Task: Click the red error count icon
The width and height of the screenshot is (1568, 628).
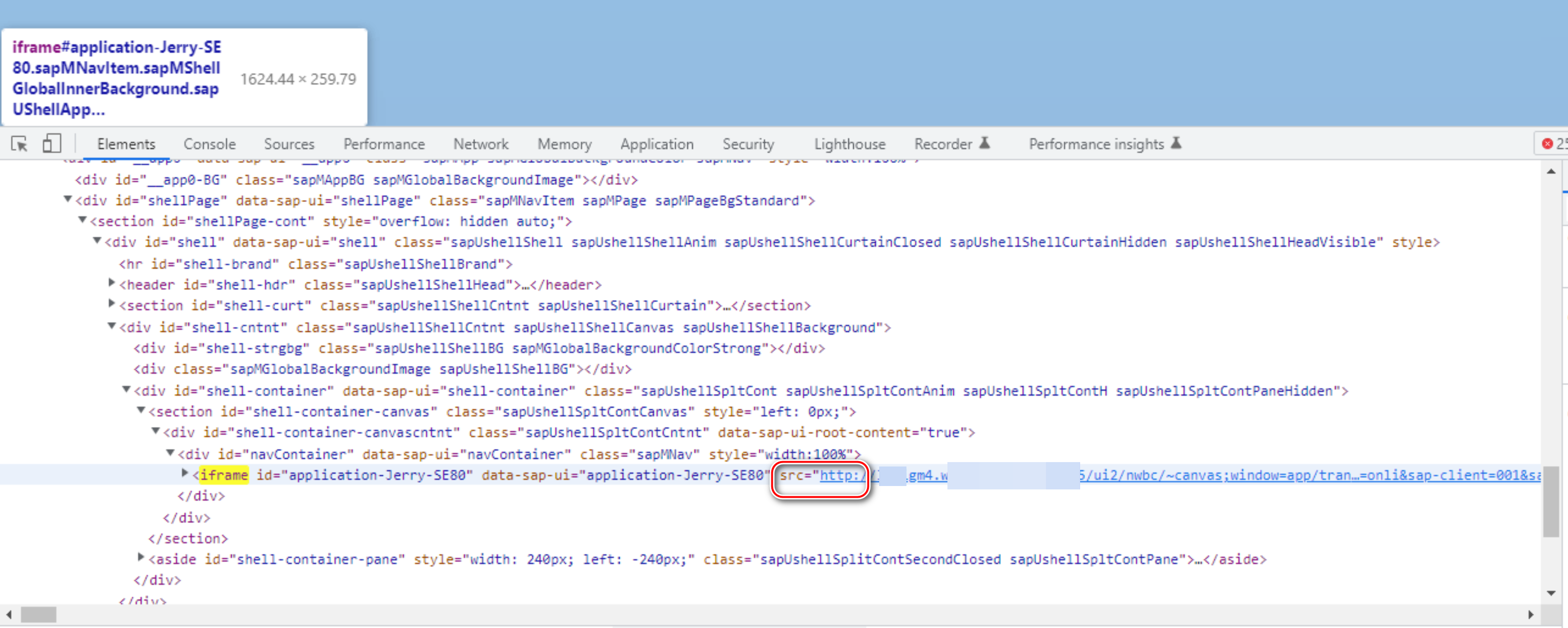Action: pyautogui.click(x=1547, y=143)
